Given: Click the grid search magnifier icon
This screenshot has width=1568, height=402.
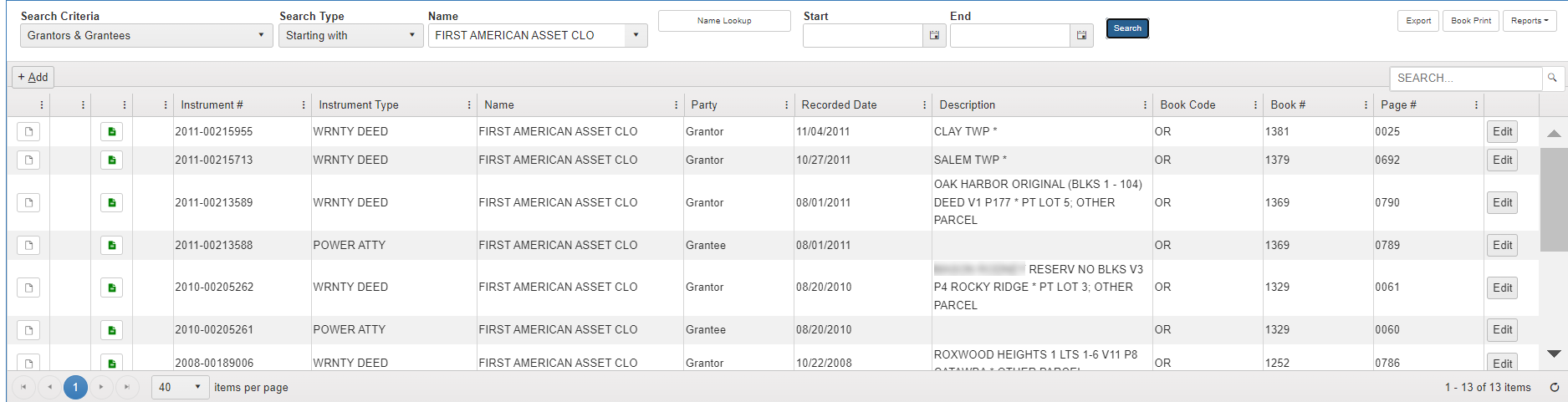Looking at the screenshot, I should (x=1552, y=78).
